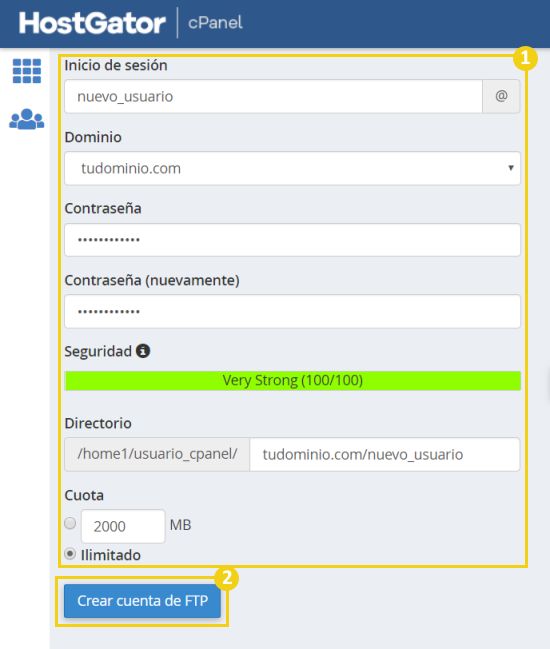550x649 pixels.
Task: Click the Seguridad info icon
Action: [143, 351]
